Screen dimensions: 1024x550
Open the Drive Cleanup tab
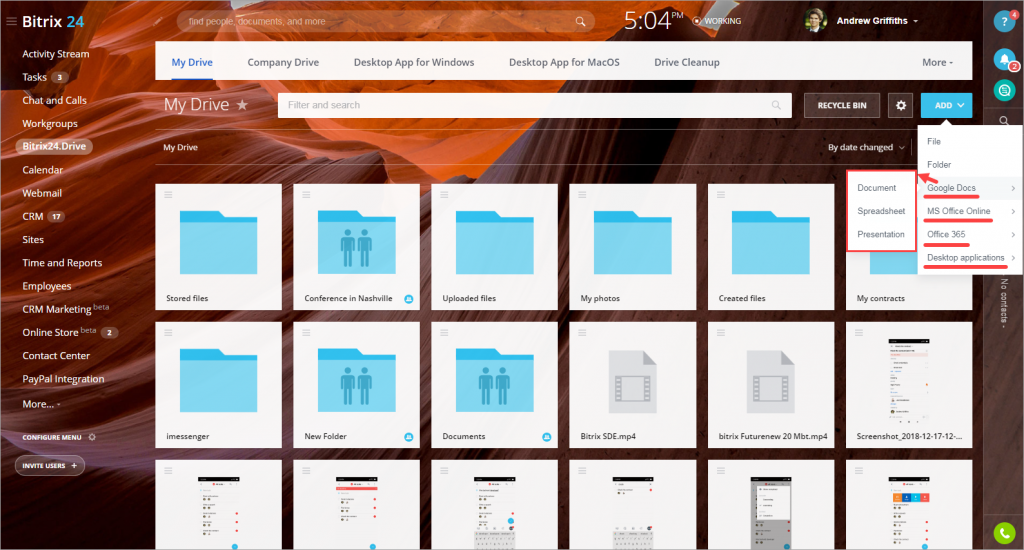(x=687, y=63)
